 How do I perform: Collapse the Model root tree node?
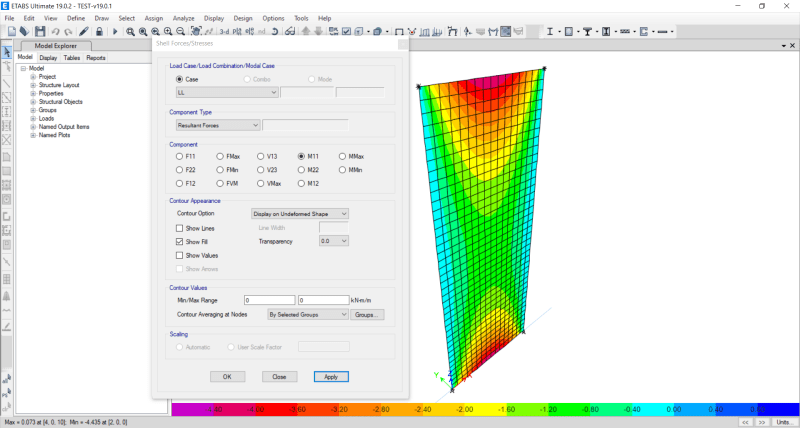click(23, 68)
